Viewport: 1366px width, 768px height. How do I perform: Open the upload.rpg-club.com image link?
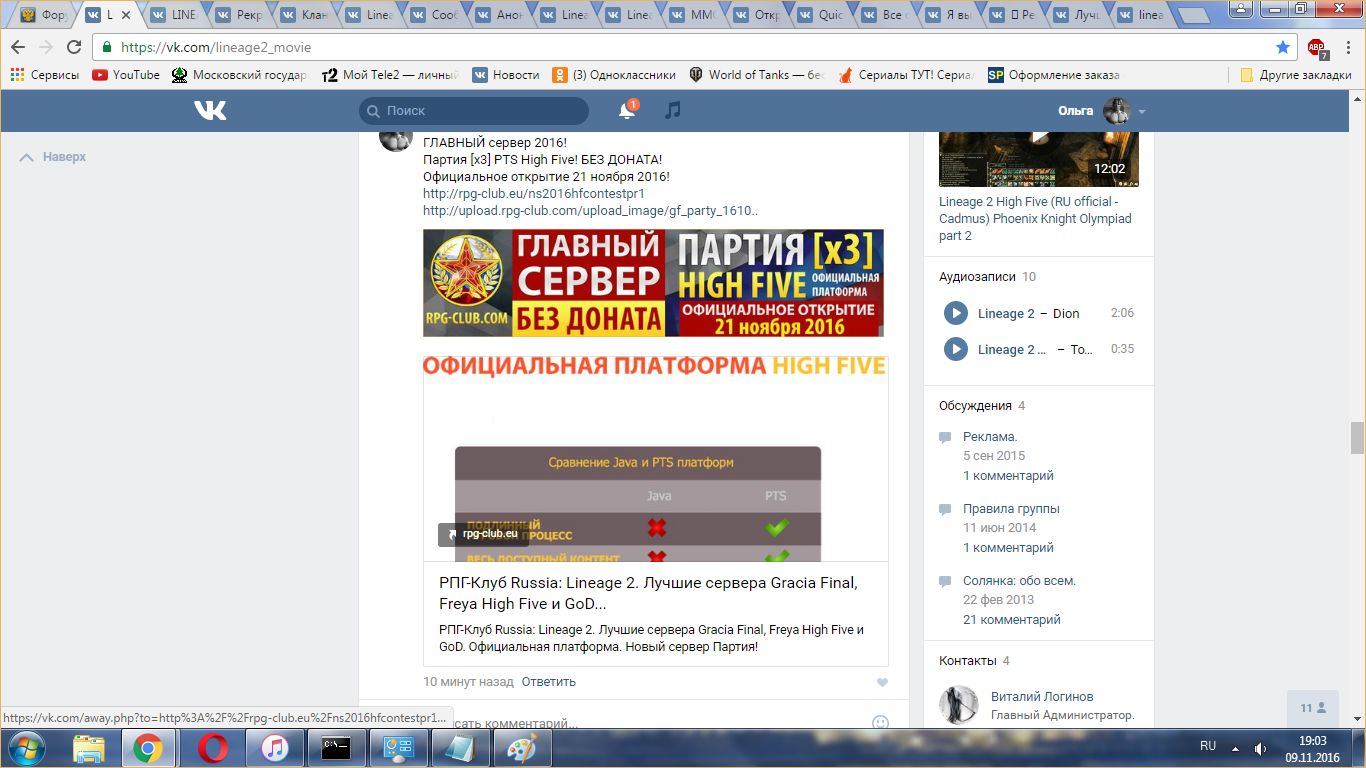[x=590, y=211]
